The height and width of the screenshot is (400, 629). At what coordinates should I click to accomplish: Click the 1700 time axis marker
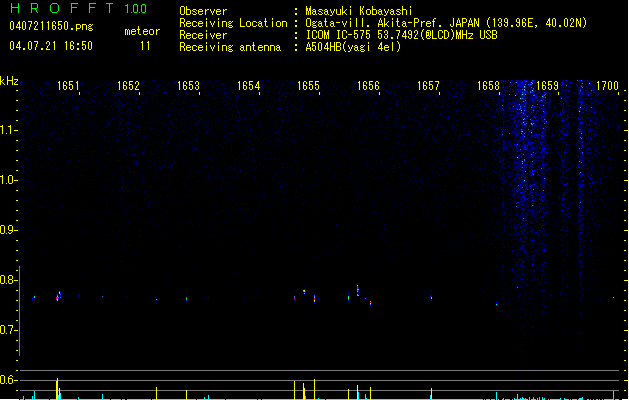pos(607,86)
